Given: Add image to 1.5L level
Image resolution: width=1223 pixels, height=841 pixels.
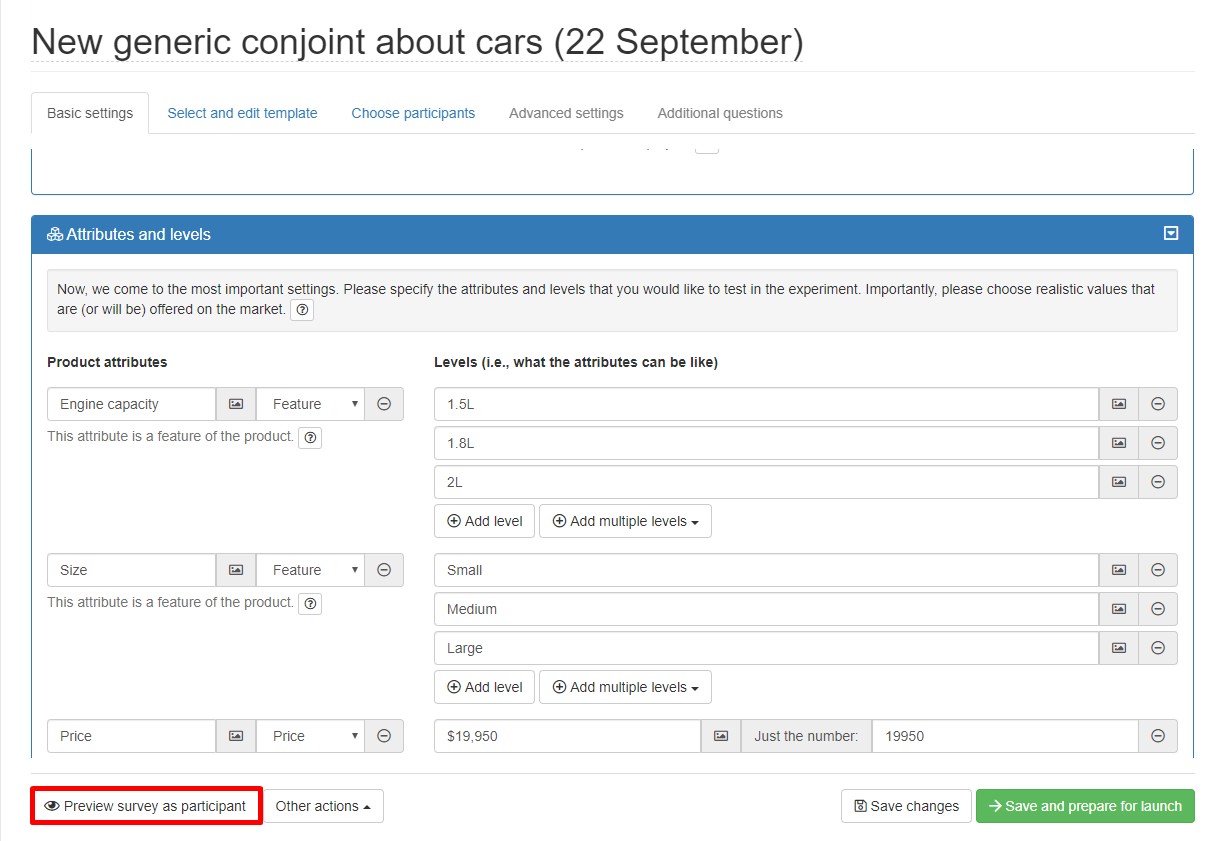Looking at the screenshot, I should [x=1119, y=404].
